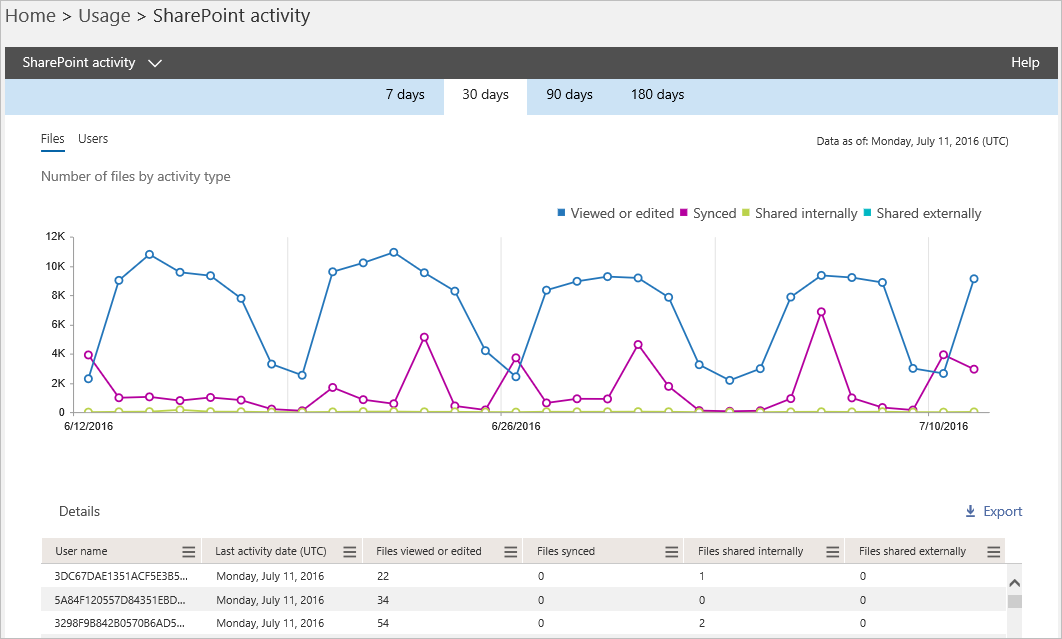Open Last activity date column menu icon
The width and height of the screenshot is (1062, 639).
point(349,552)
